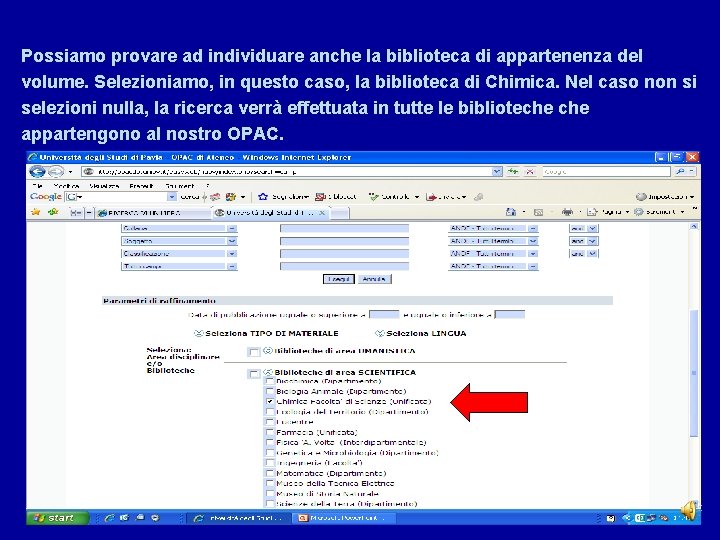Click the RSS feeds icon in the command bar
The image size is (720, 540).
click(x=538, y=212)
